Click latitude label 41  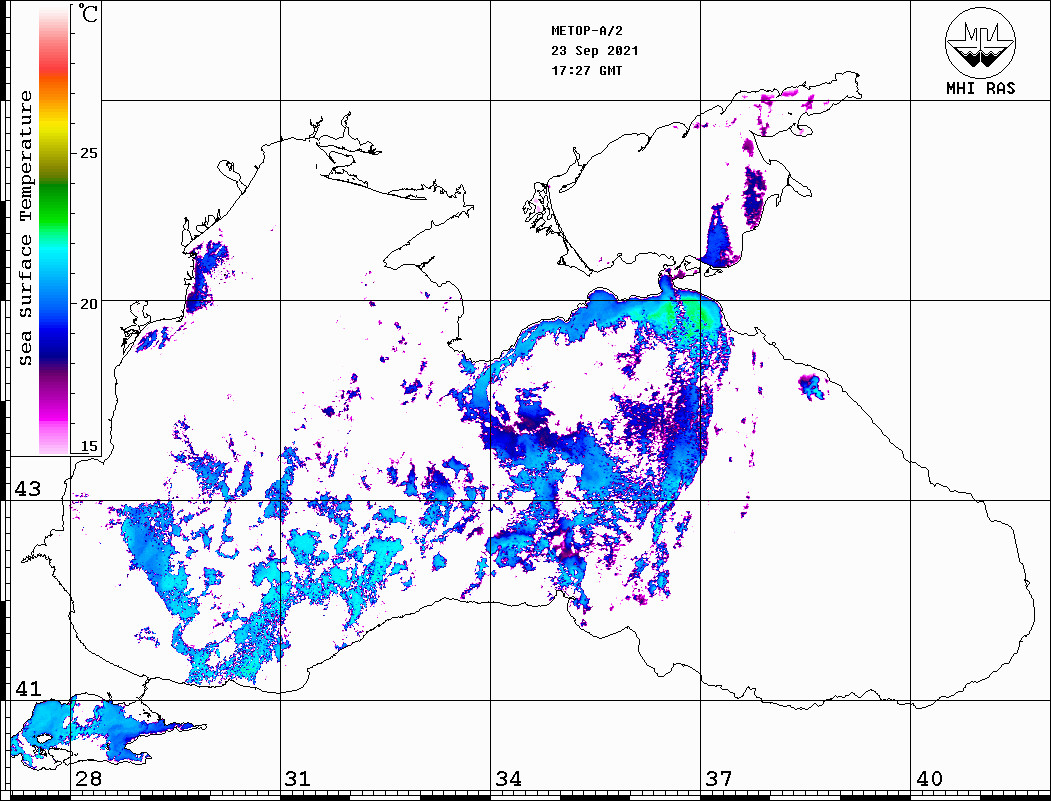pyautogui.click(x=28, y=688)
